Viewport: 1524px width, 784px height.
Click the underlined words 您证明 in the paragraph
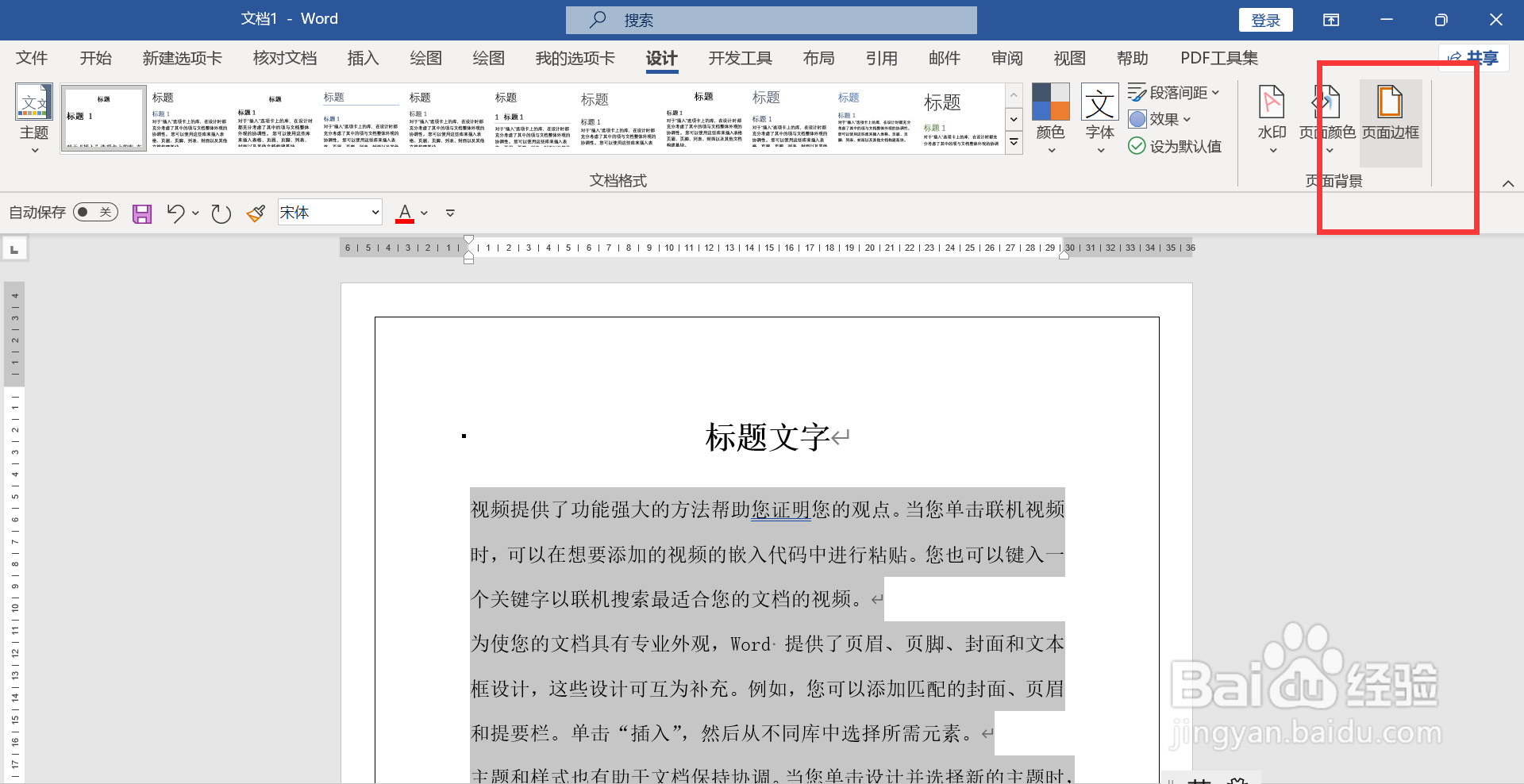coord(780,509)
